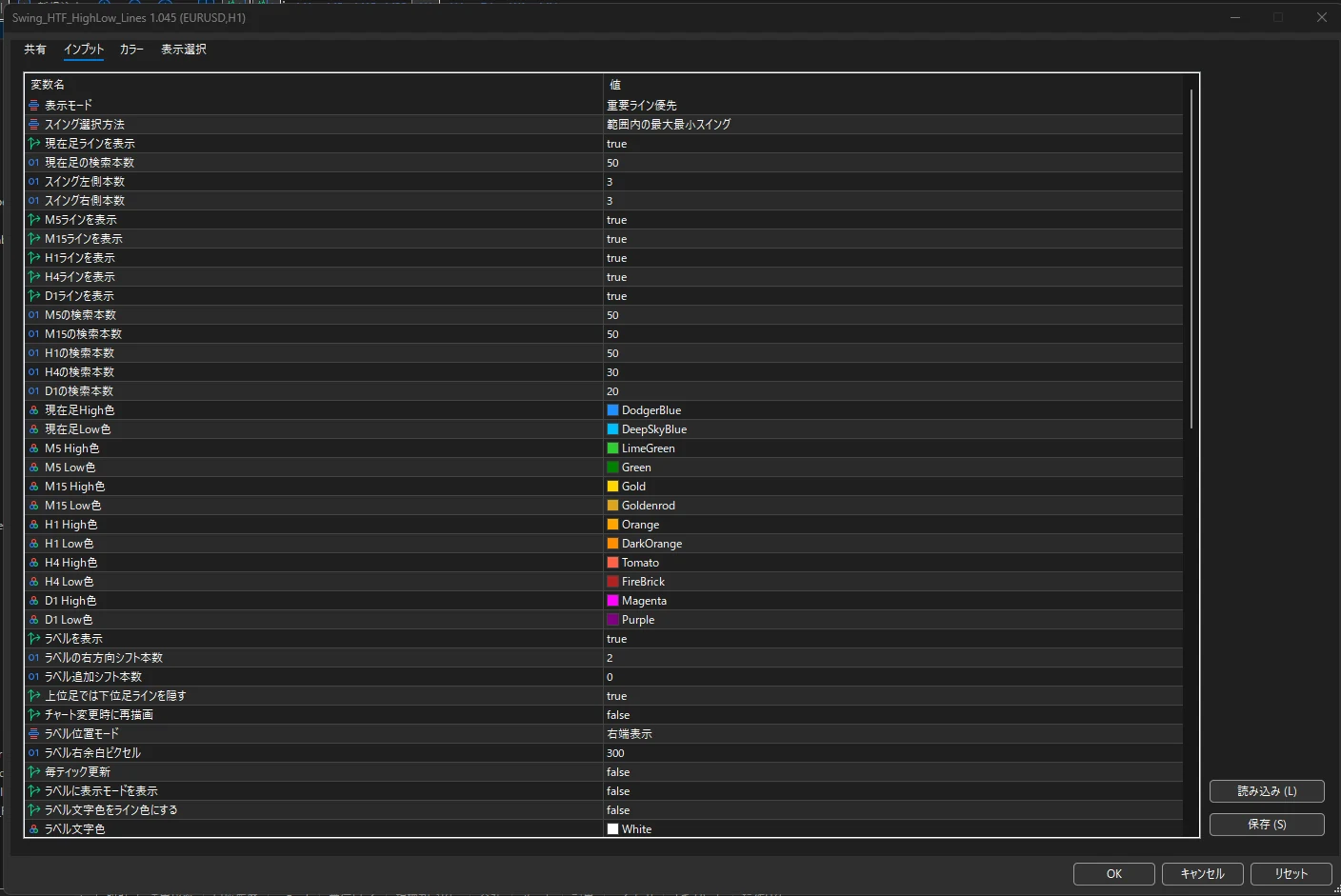Viewport: 1341px width, 896px height.
Task: Click the Purple color swatch
Action: pyautogui.click(x=613, y=620)
